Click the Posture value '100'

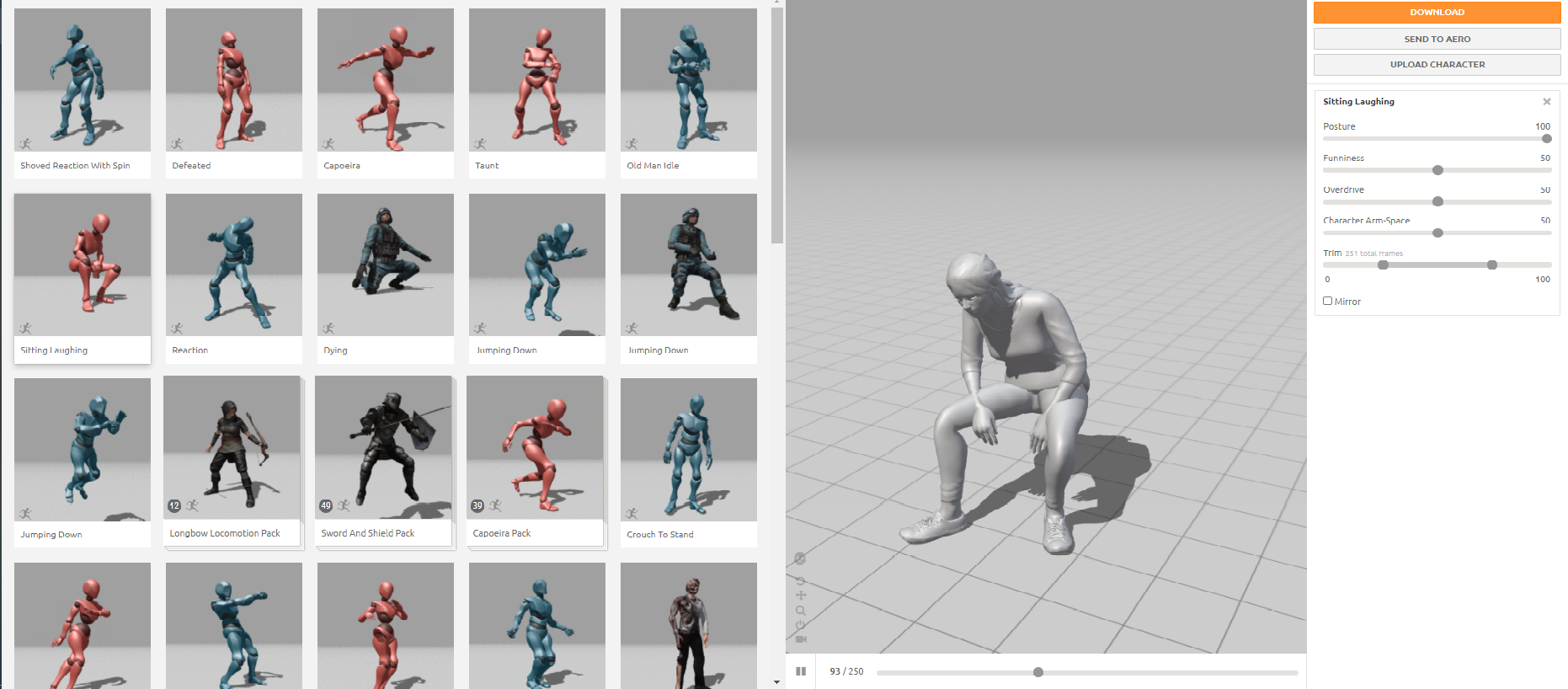click(x=1543, y=126)
